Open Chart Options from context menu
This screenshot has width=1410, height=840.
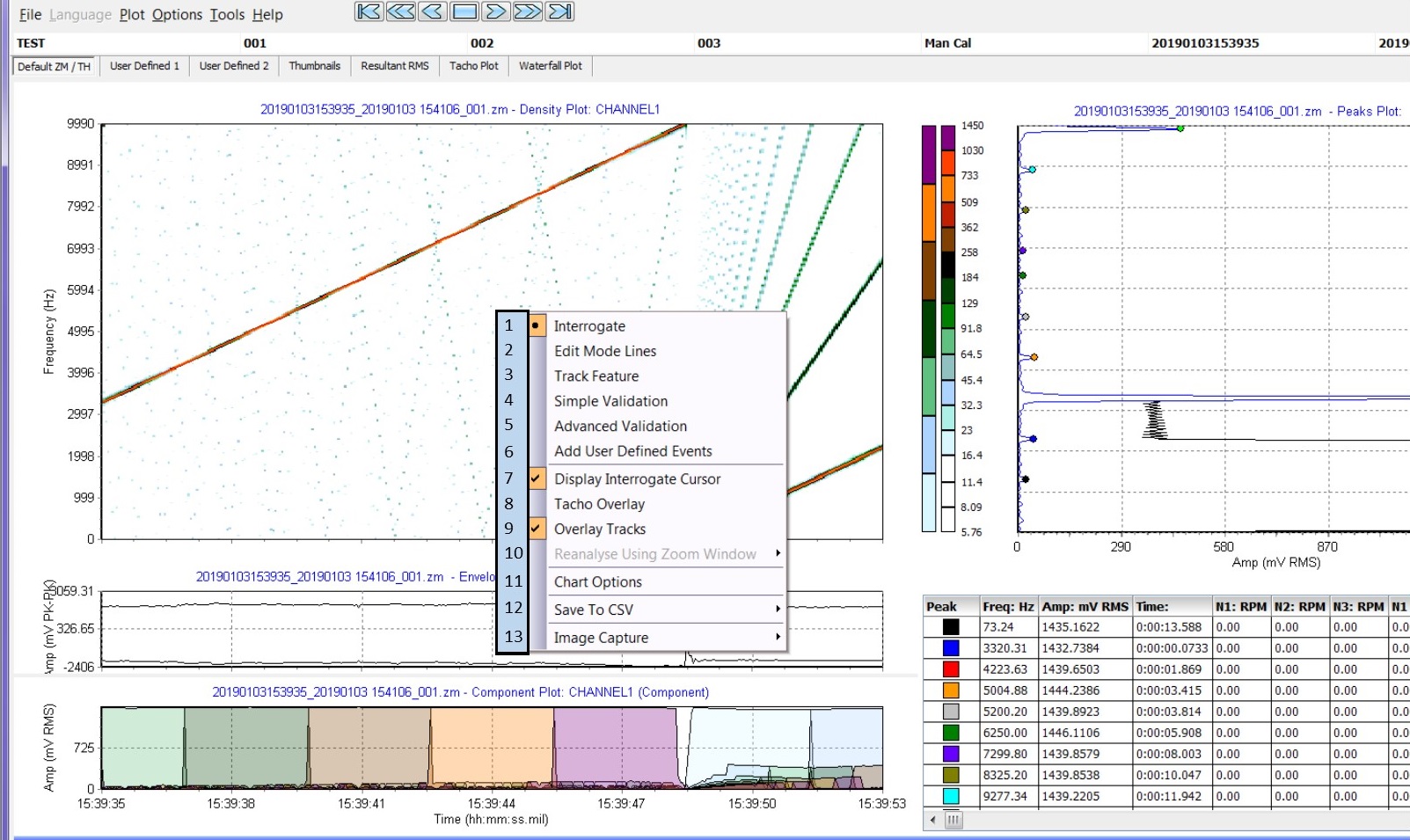[598, 582]
